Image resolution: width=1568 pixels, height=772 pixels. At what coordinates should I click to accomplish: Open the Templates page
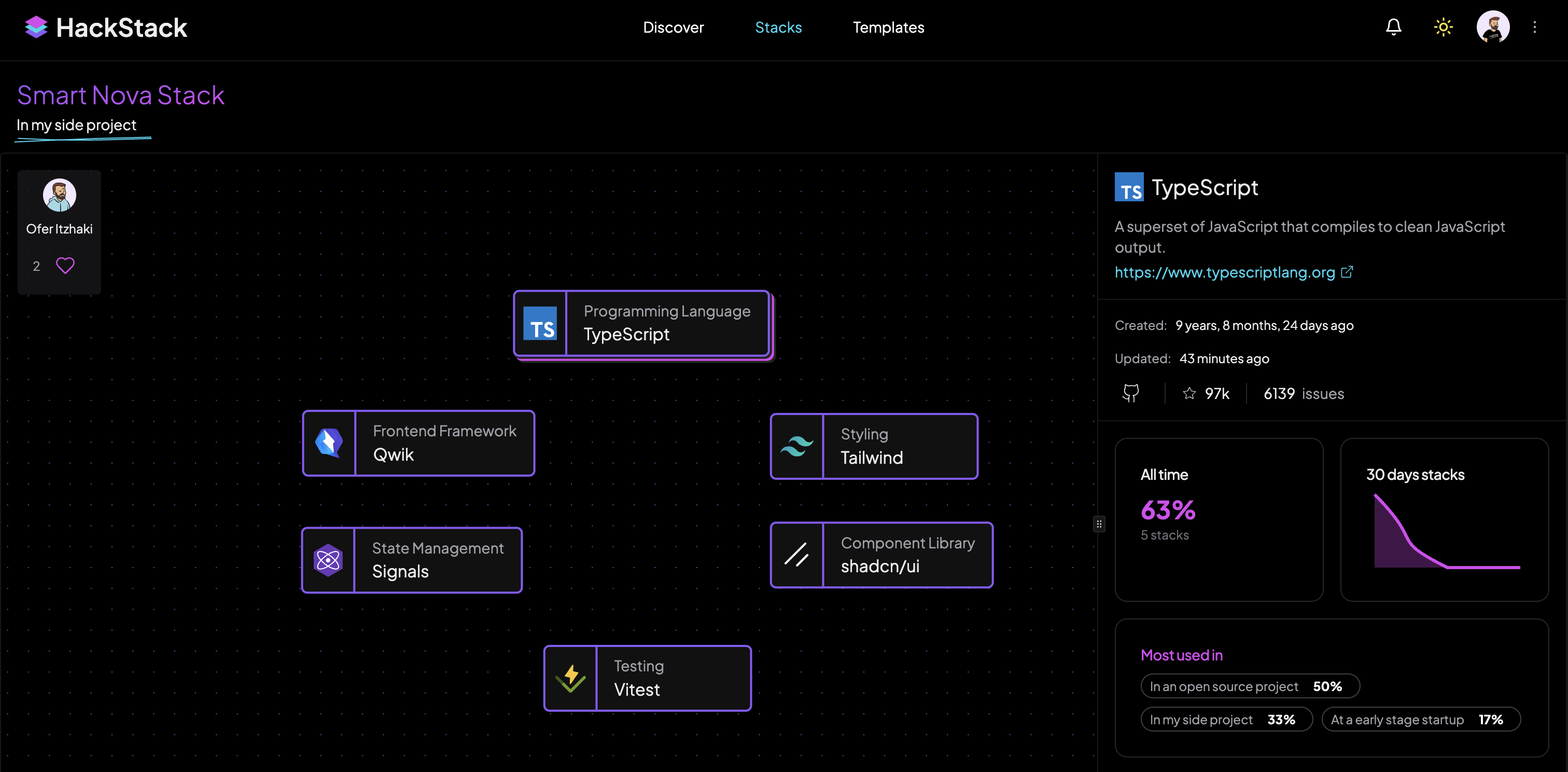[888, 27]
